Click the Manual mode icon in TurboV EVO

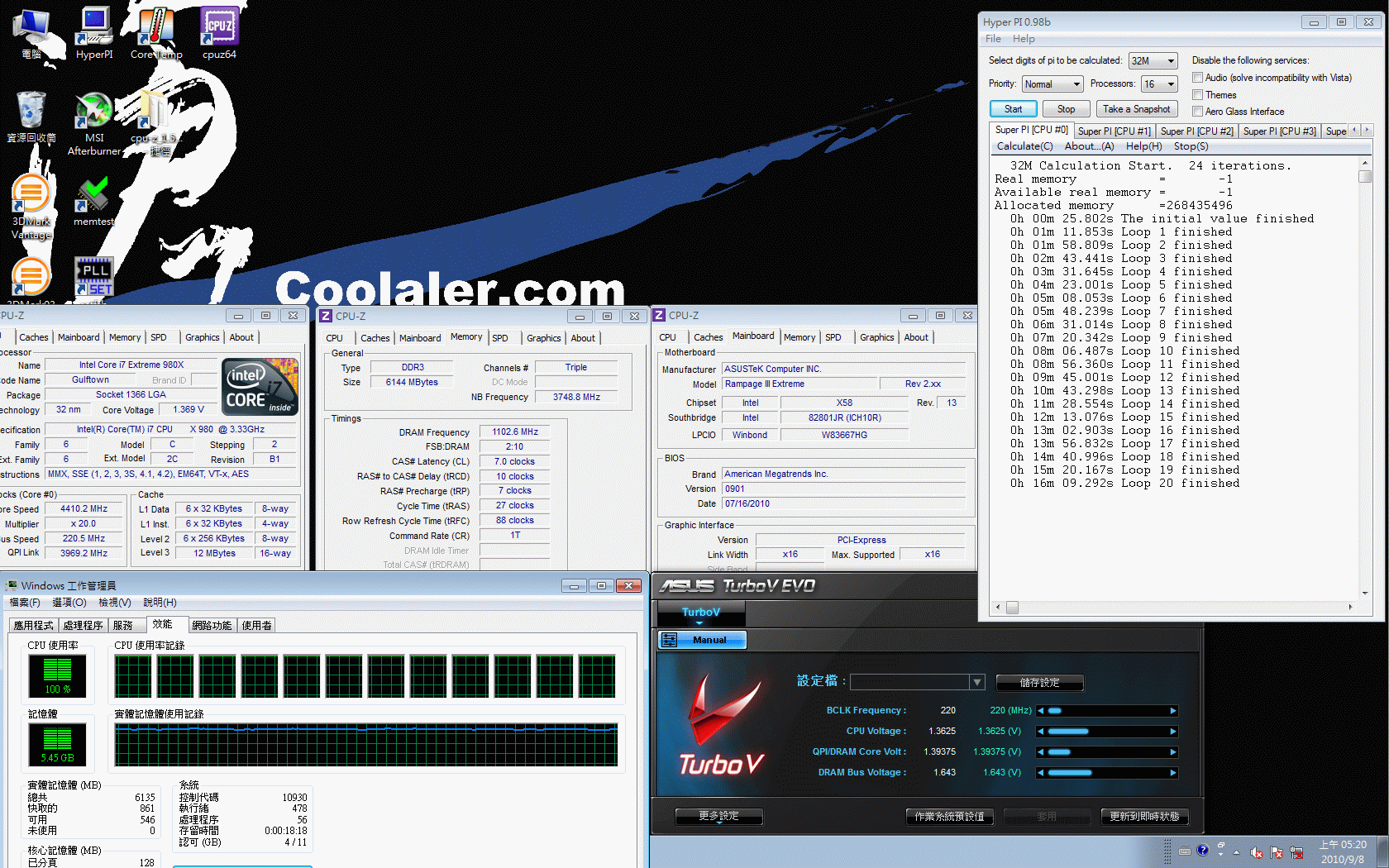coord(670,640)
